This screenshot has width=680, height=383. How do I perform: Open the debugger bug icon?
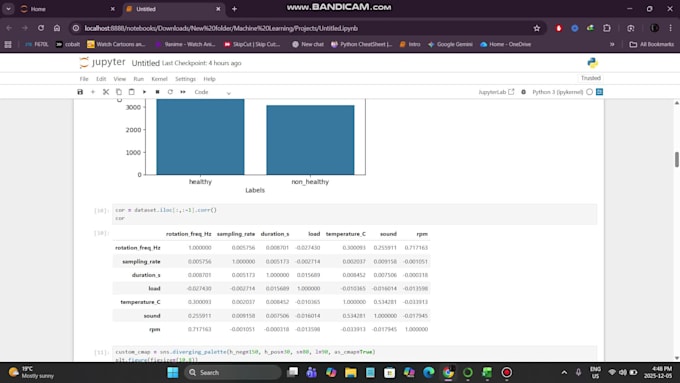coord(523,92)
